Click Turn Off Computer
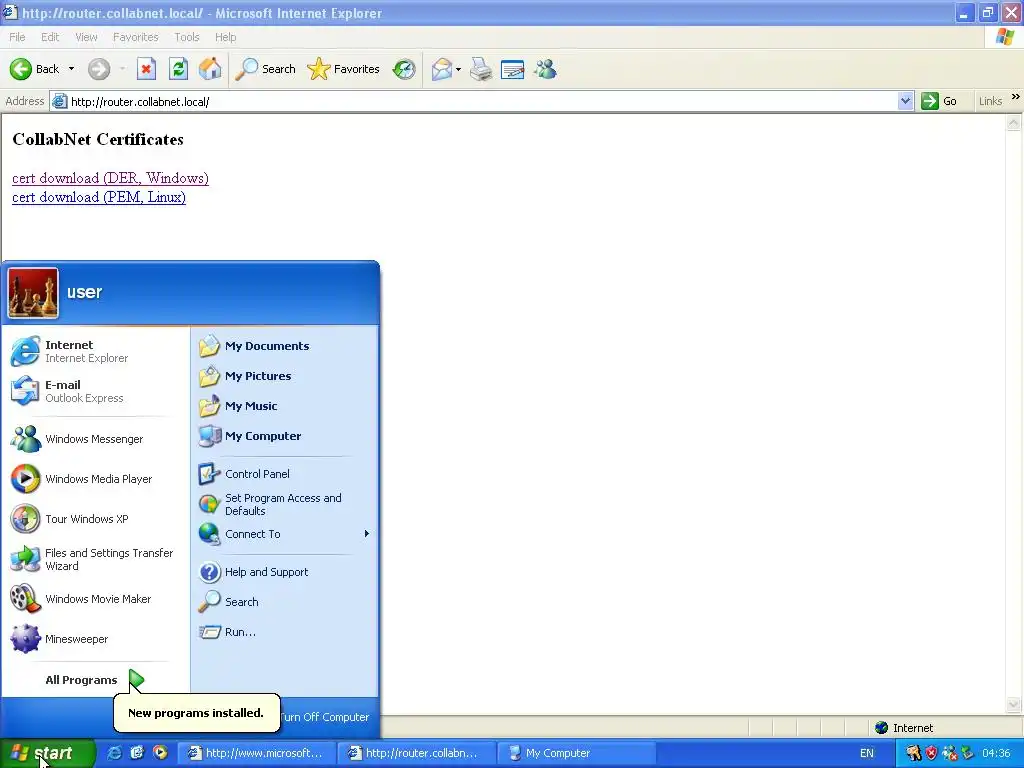The image size is (1024, 768). coord(325,717)
